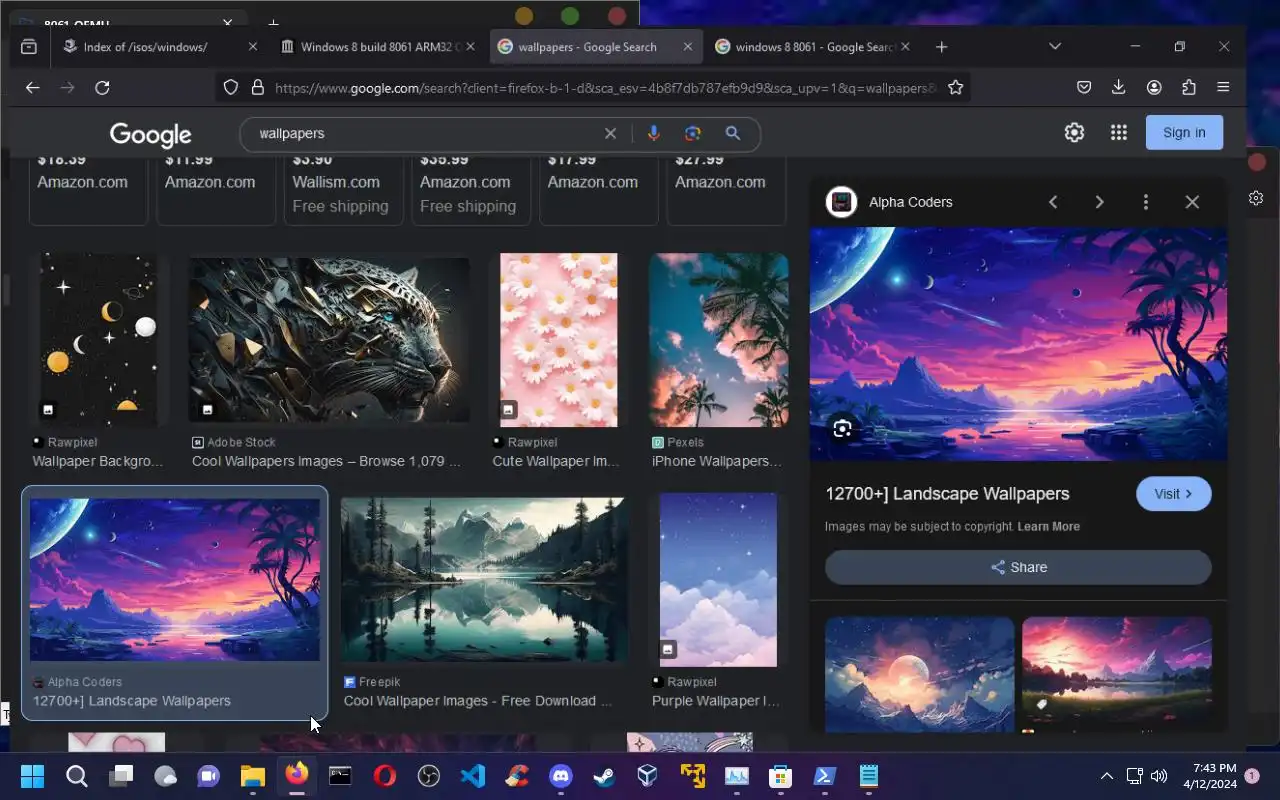Open Google quick settings gear
Screen dimensions: 1280x800
[1074, 132]
